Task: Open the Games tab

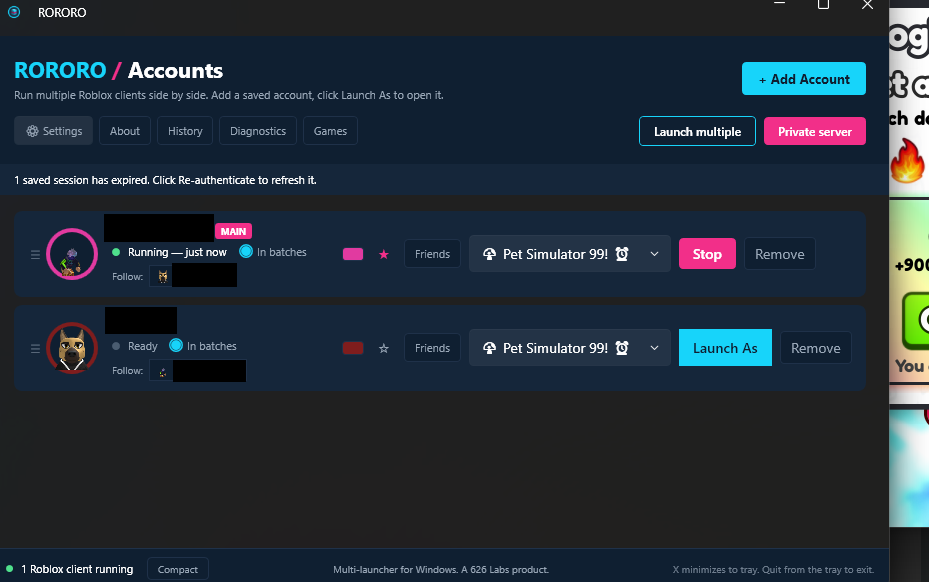Action: (x=330, y=131)
